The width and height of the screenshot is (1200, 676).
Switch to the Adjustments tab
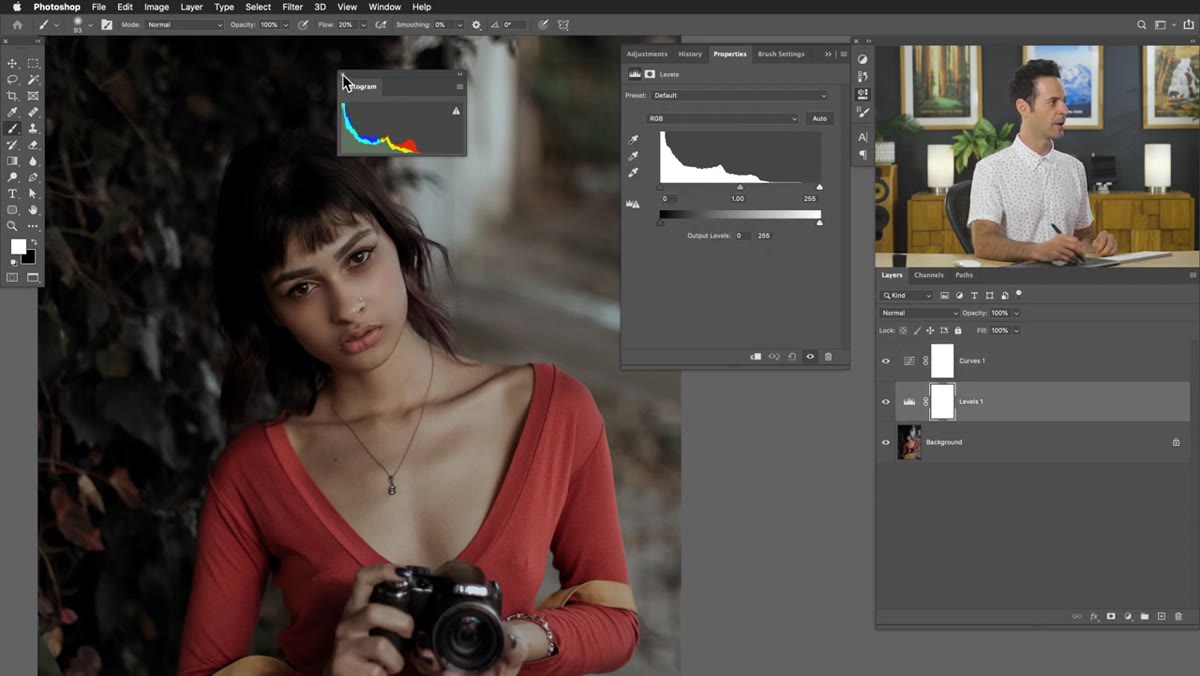pos(647,54)
